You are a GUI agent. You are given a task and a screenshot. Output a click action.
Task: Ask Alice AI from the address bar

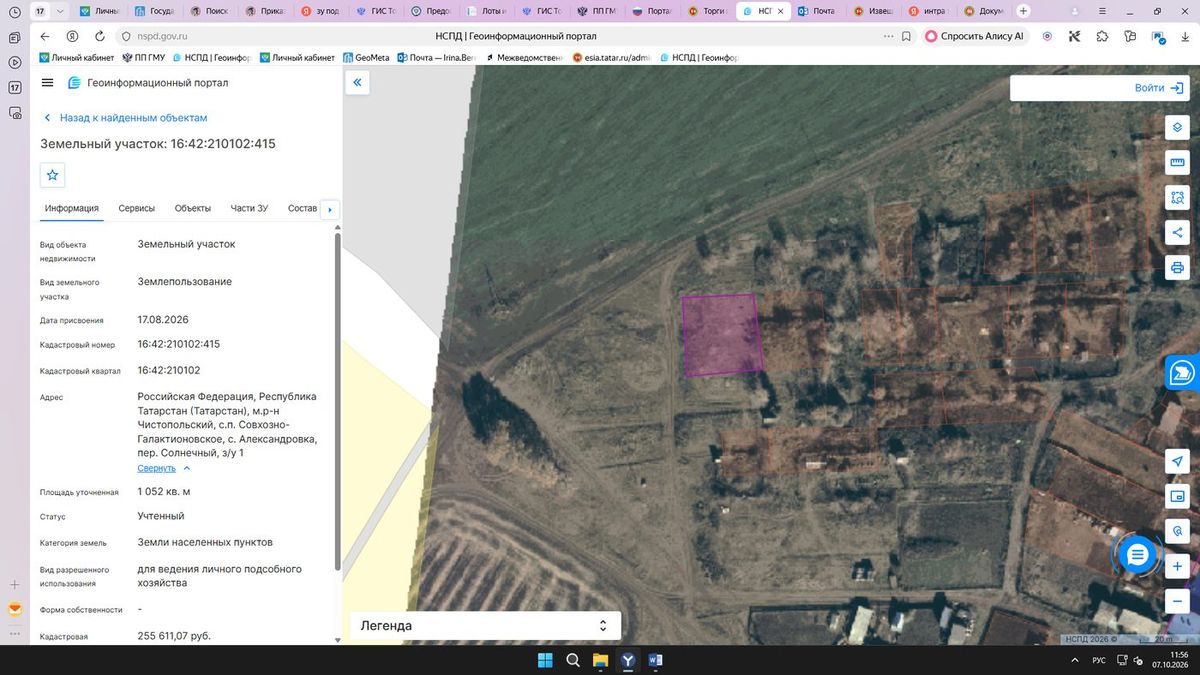pos(974,36)
